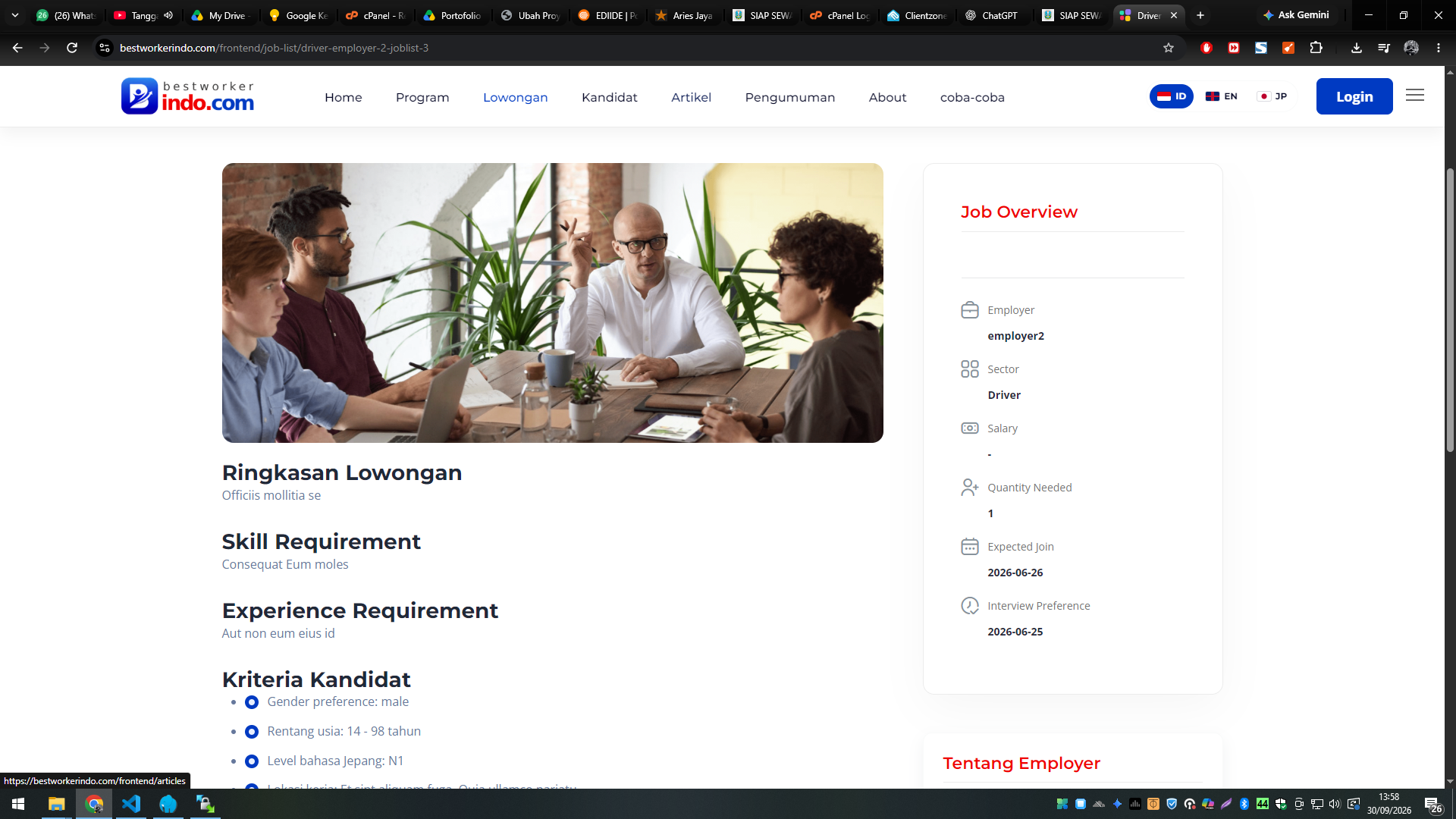Open the Artikel menu item
The height and width of the screenshot is (819, 1456).
click(692, 97)
